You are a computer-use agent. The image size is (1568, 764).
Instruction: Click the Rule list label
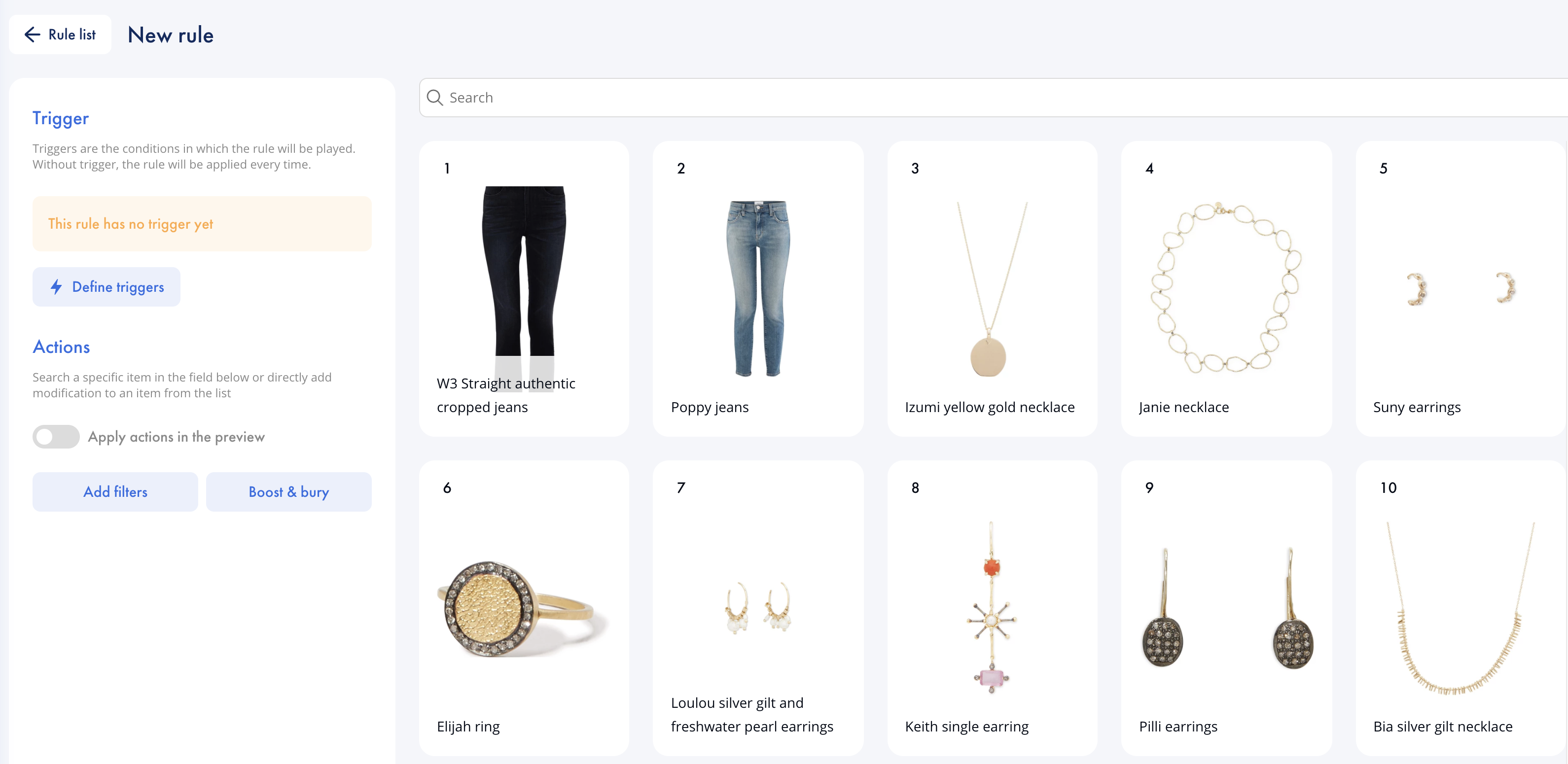(72, 35)
